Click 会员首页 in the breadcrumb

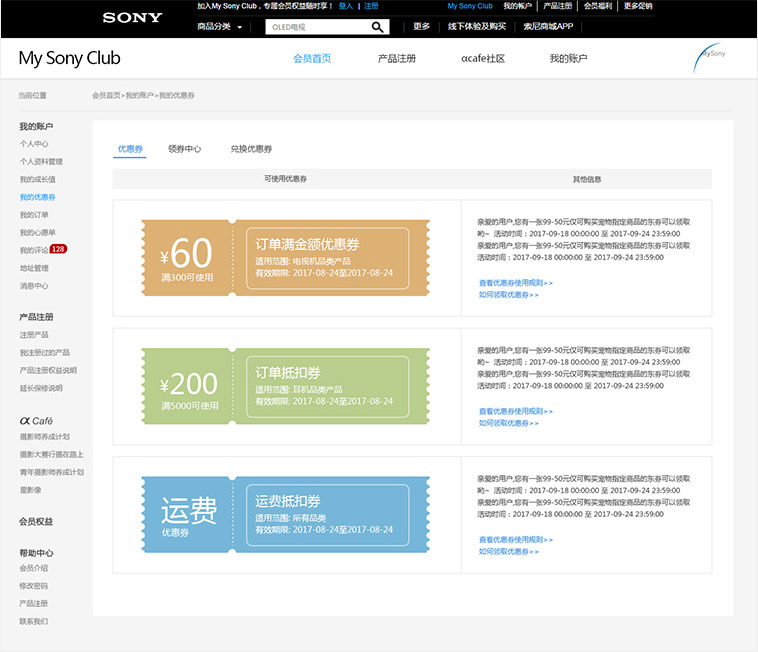point(106,95)
